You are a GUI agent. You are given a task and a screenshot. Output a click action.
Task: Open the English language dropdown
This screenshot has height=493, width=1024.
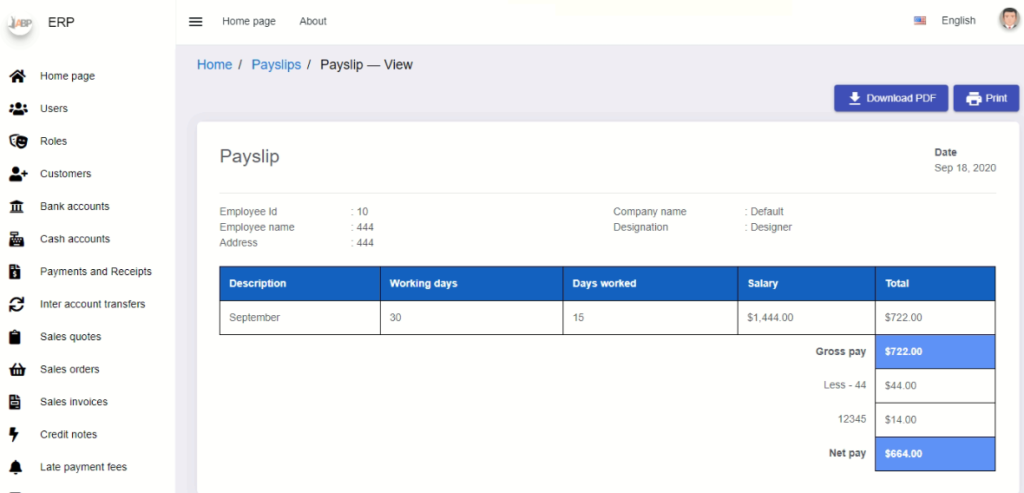coord(958,21)
